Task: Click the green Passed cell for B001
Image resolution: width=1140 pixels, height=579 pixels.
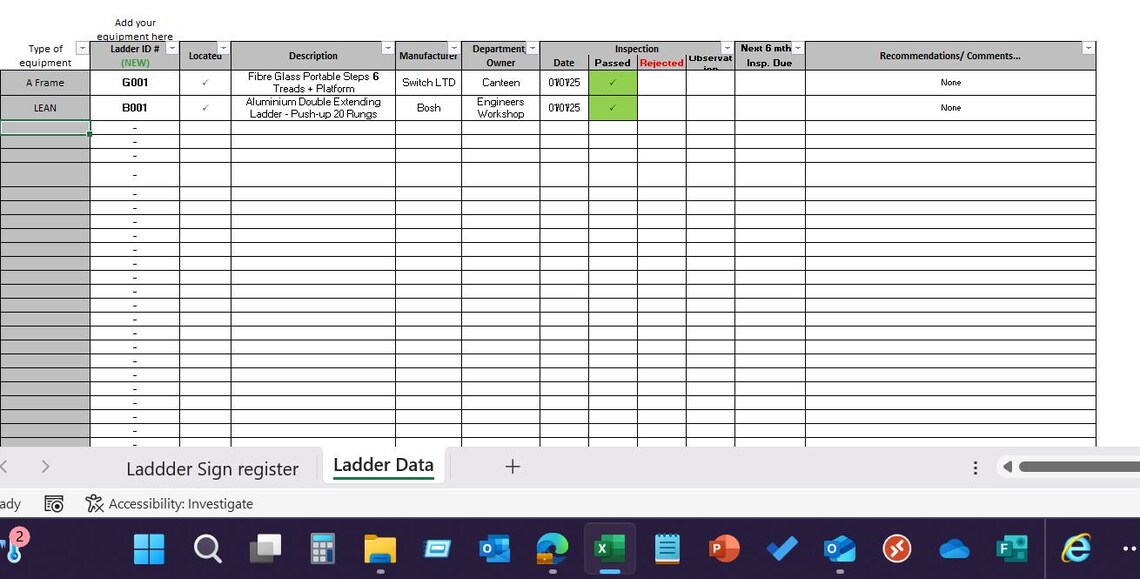Action: [613, 108]
